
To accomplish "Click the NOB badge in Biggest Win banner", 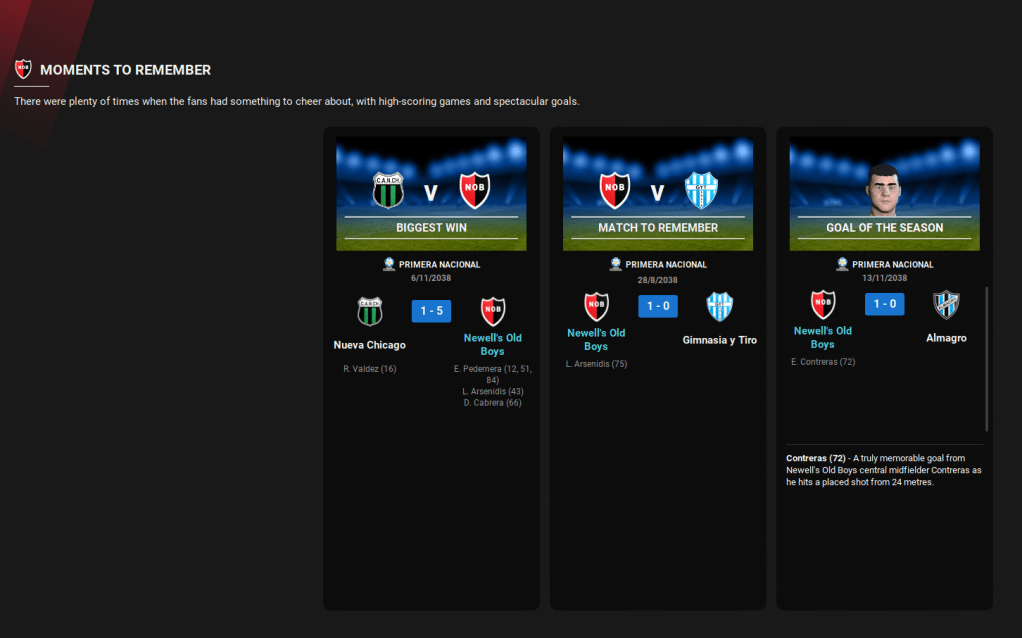I will coord(474,190).
